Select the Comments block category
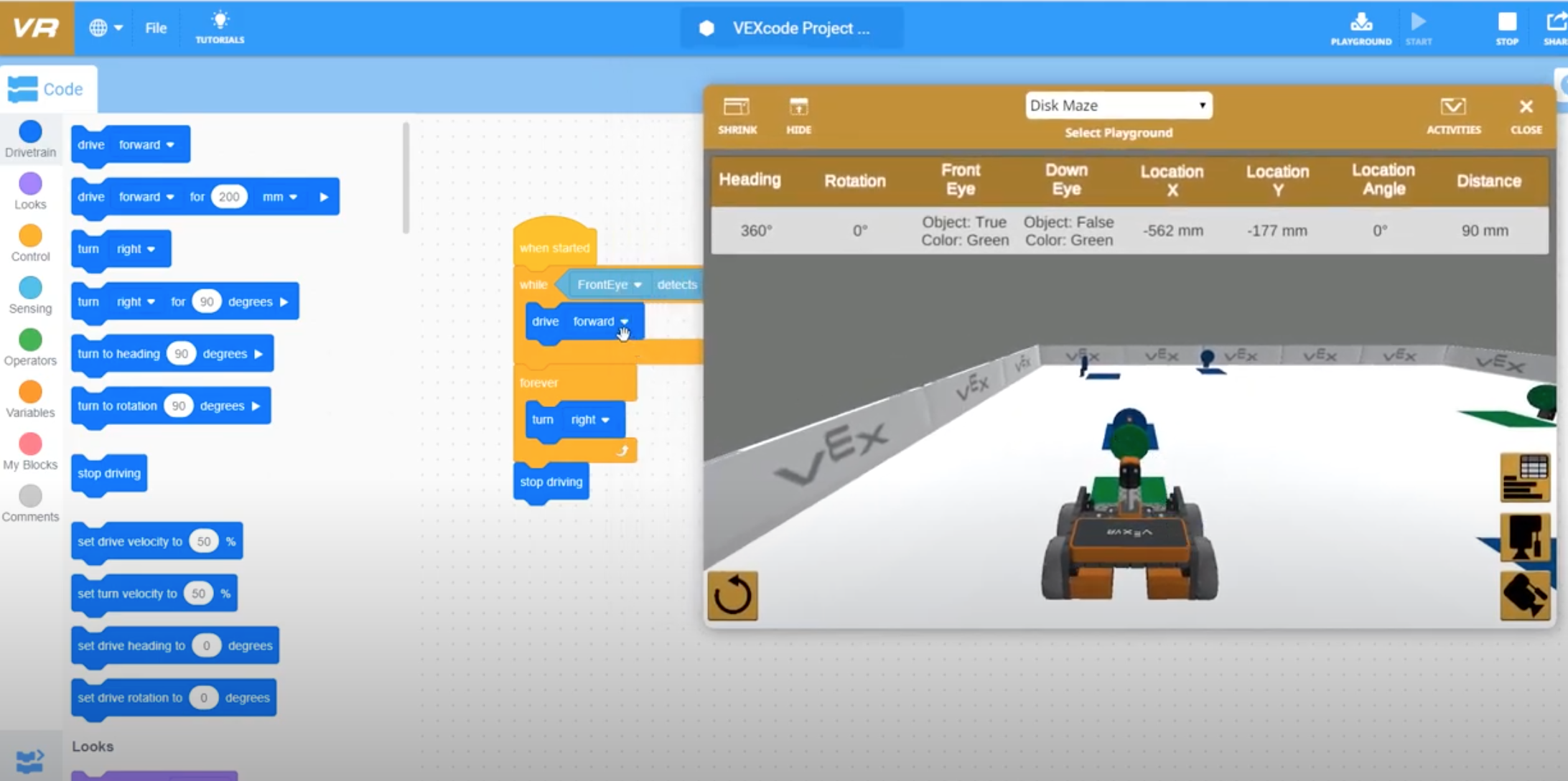This screenshot has height=781, width=1568. (x=30, y=505)
